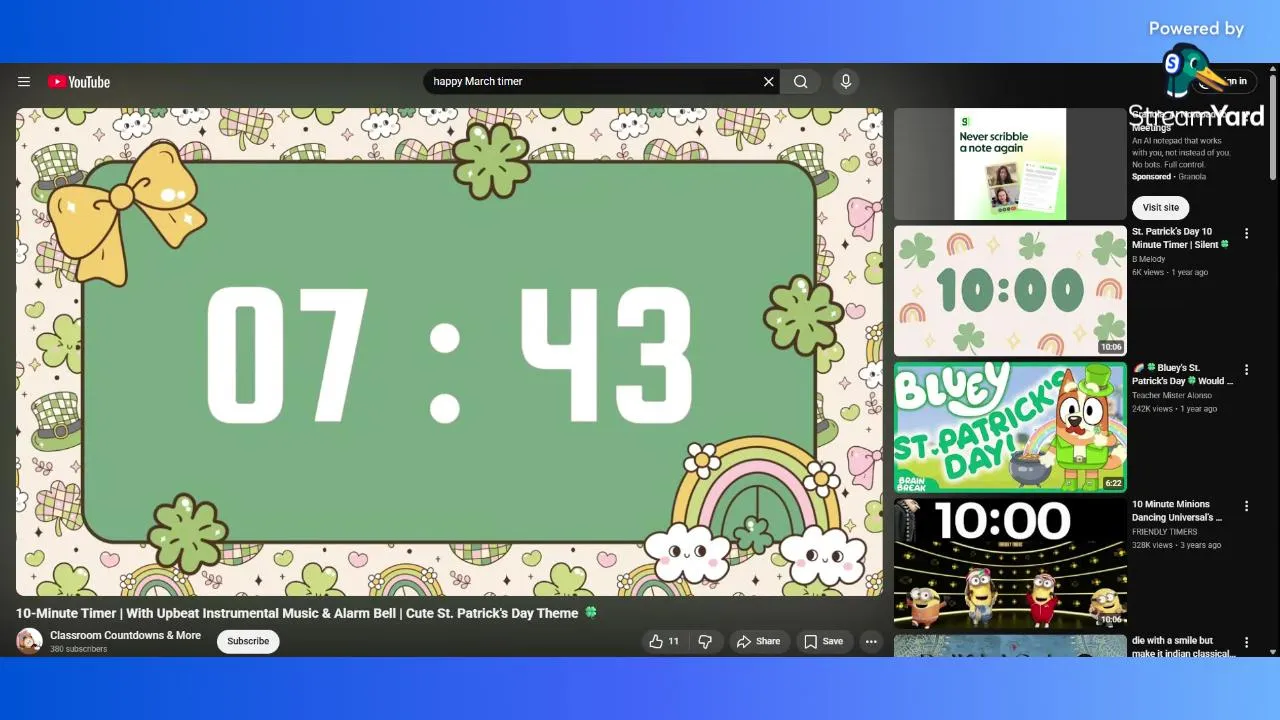The height and width of the screenshot is (720, 1280).
Task: Click the title Bluey's St. Patrick's Day
Action: tap(1182, 374)
